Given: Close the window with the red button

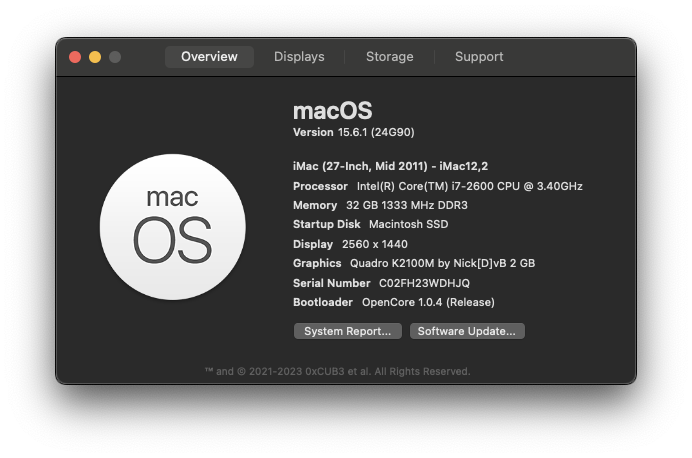Looking at the screenshot, I should [75, 57].
